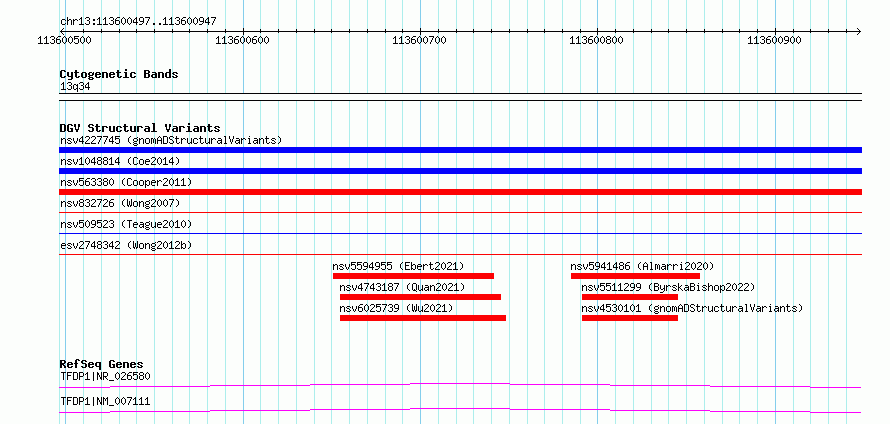The width and height of the screenshot is (890, 424).
Task: Click the RefSeq Genes track heading
Action: pyautogui.click(x=102, y=364)
